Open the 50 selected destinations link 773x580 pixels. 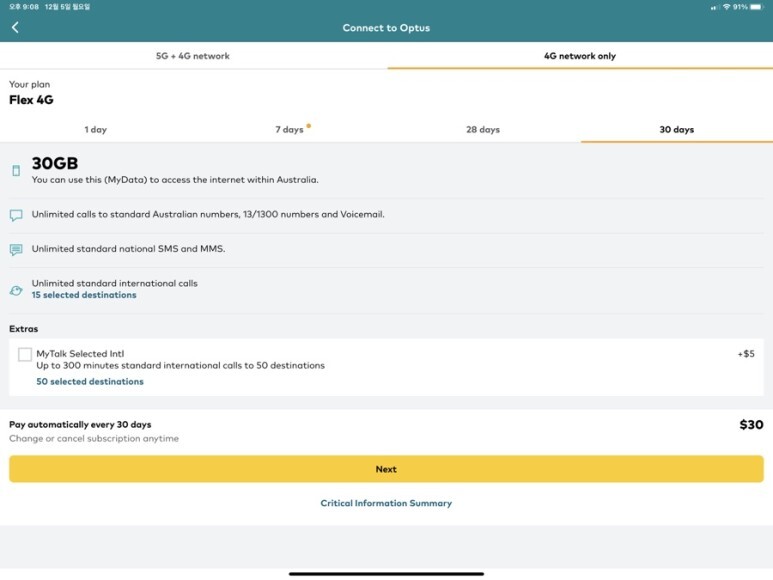pos(90,381)
